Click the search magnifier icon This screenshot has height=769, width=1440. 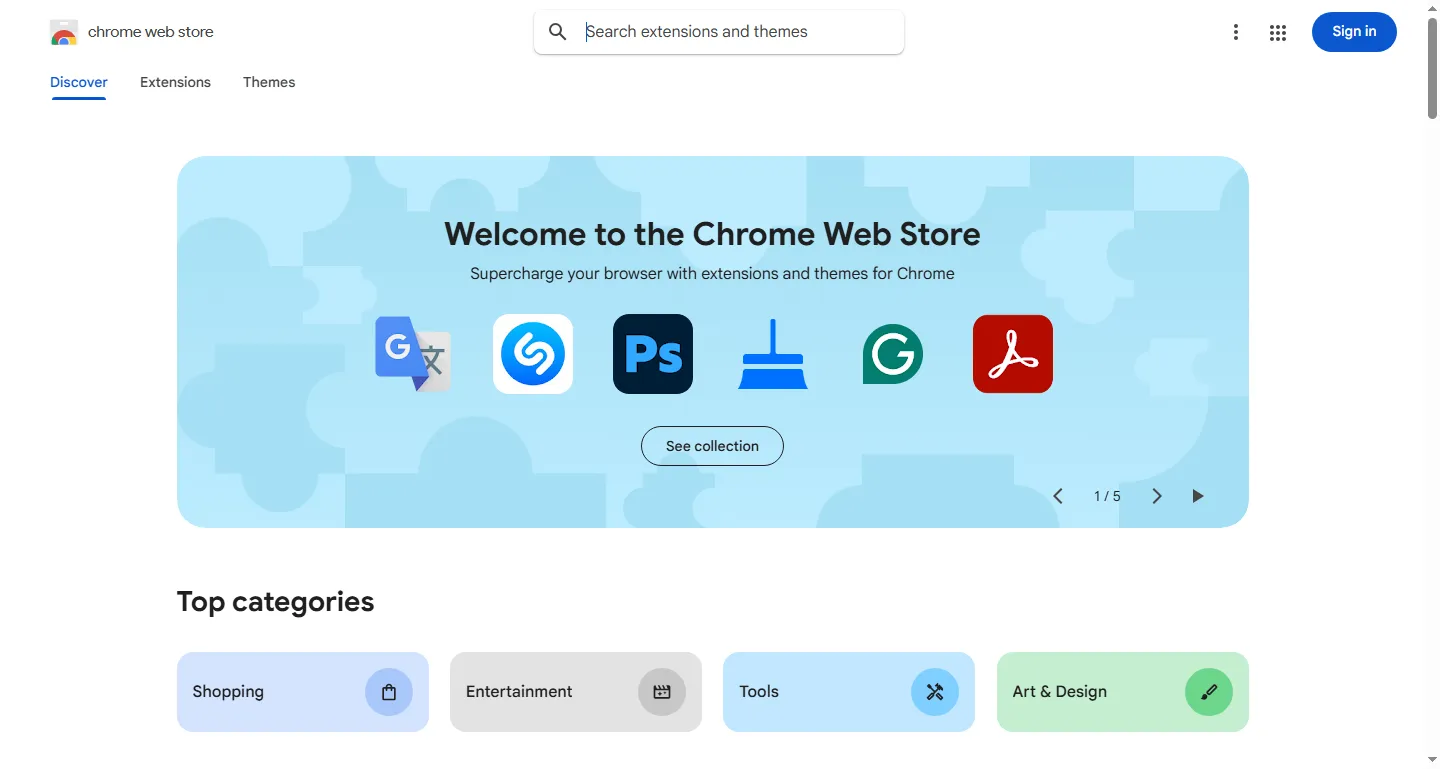[x=558, y=32]
